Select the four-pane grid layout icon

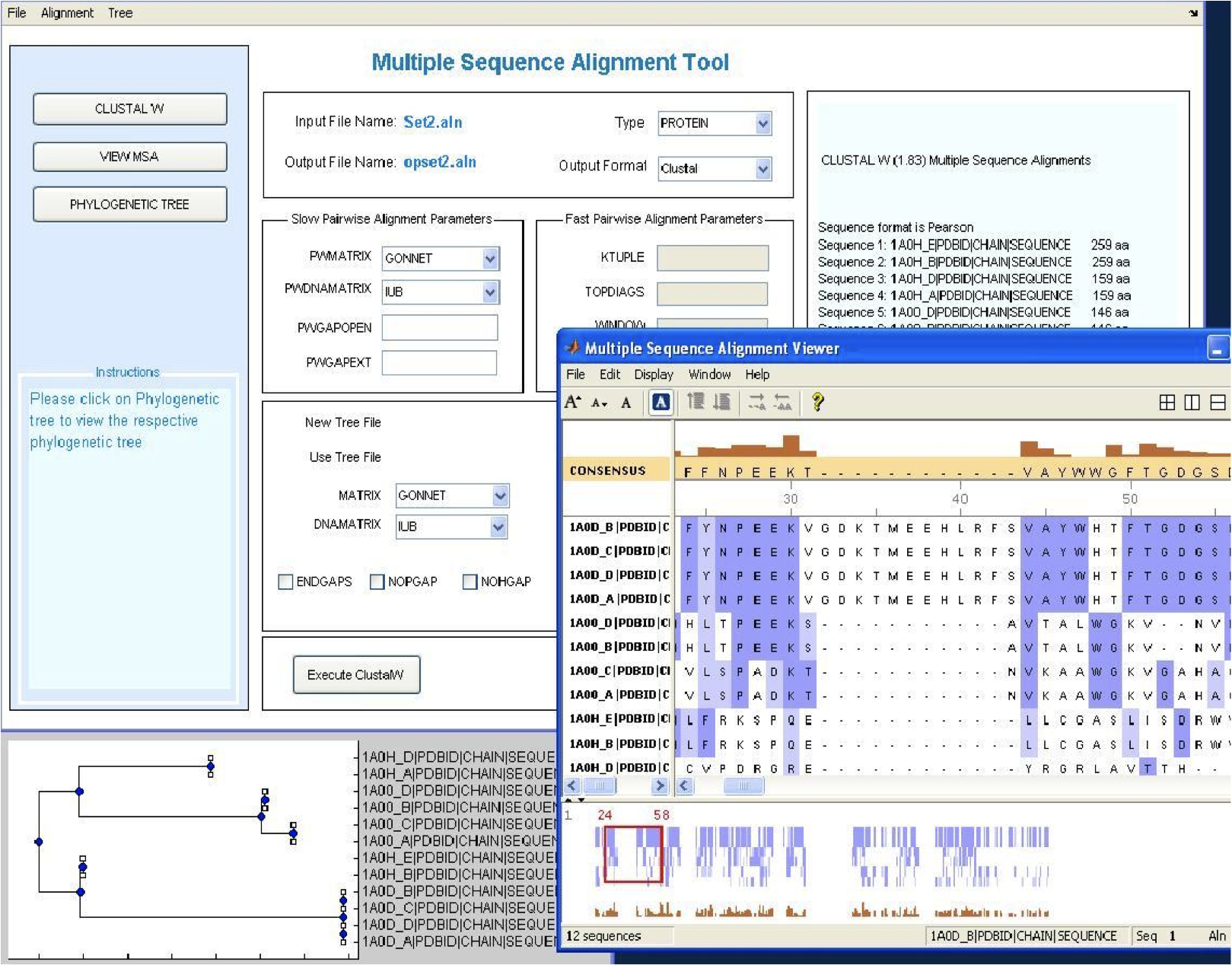[x=1167, y=402]
